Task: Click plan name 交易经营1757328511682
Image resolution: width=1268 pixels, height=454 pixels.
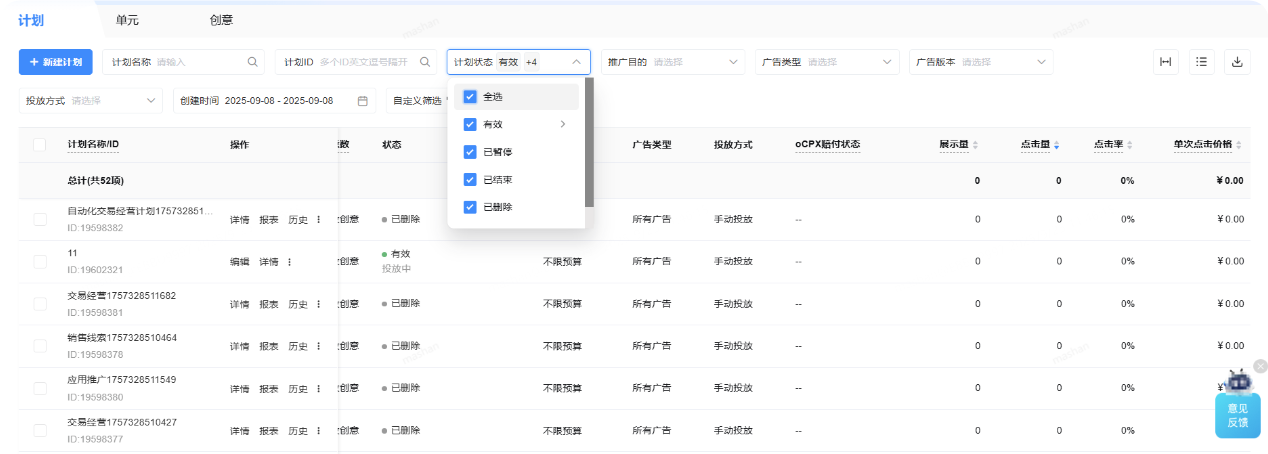Action: pos(121,296)
